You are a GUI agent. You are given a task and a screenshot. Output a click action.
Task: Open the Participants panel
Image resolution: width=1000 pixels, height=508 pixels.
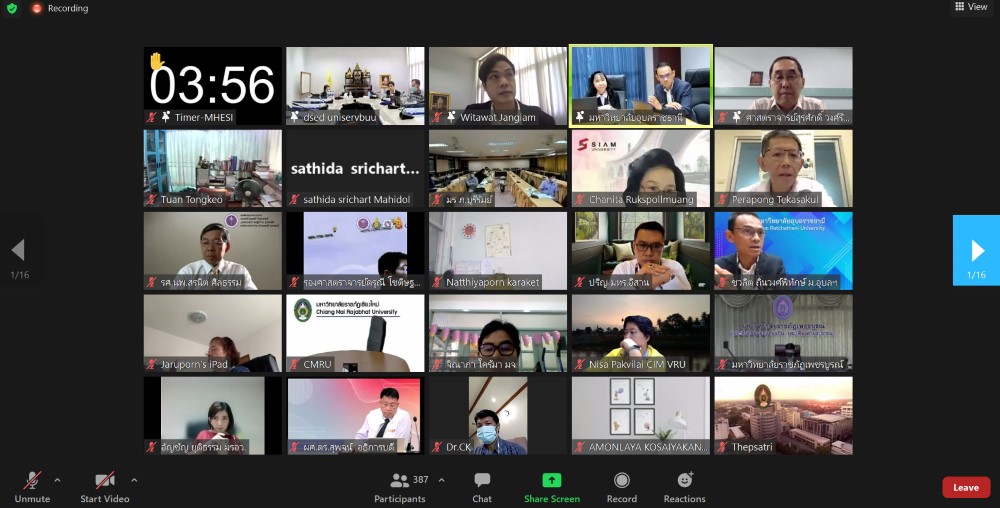coord(400,487)
